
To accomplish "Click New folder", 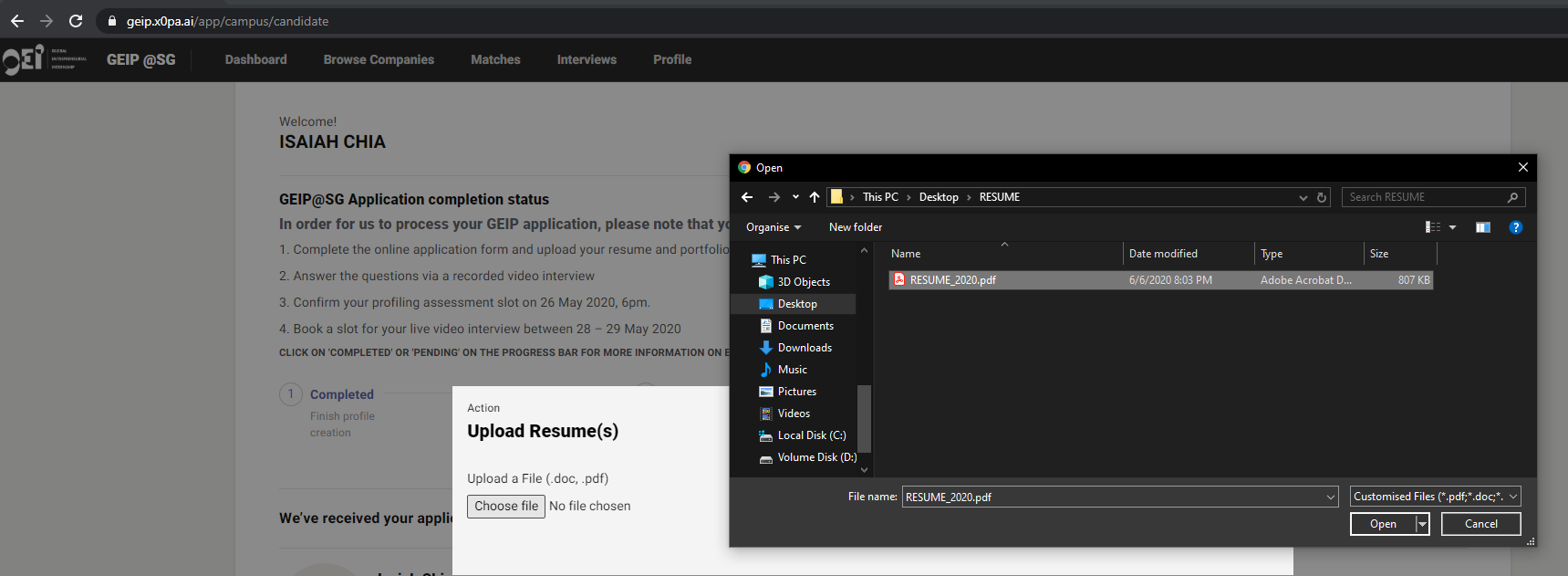I will pos(856,227).
